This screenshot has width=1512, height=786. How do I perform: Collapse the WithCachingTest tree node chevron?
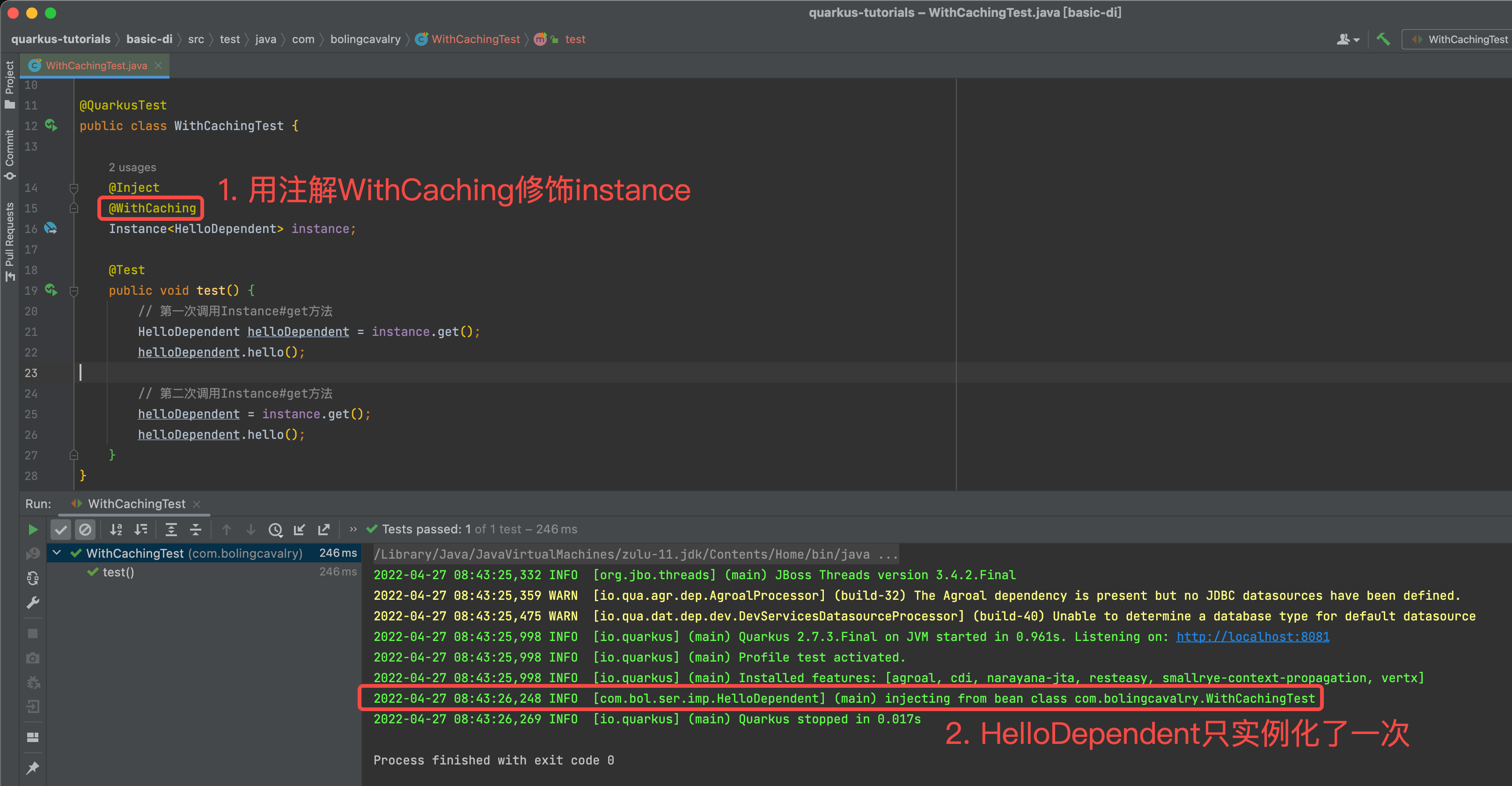pos(57,553)
